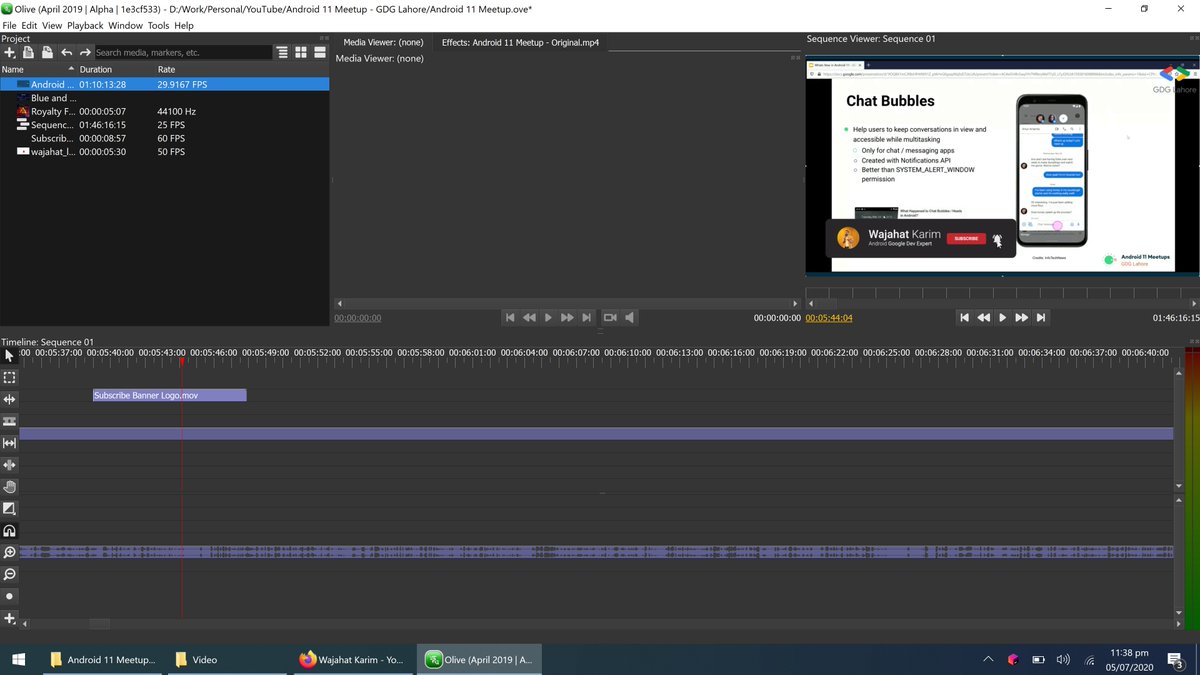Open the Transition tool menu
Viewport: 1200px width, 675px height.
pyautogui.click(x=10, y=509)
